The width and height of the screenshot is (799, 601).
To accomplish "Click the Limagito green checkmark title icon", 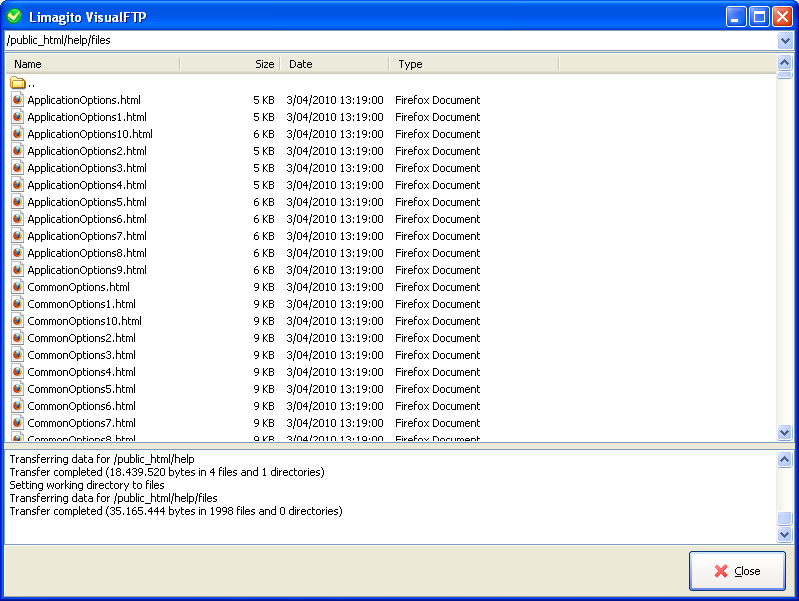I will tap(14, 16).
